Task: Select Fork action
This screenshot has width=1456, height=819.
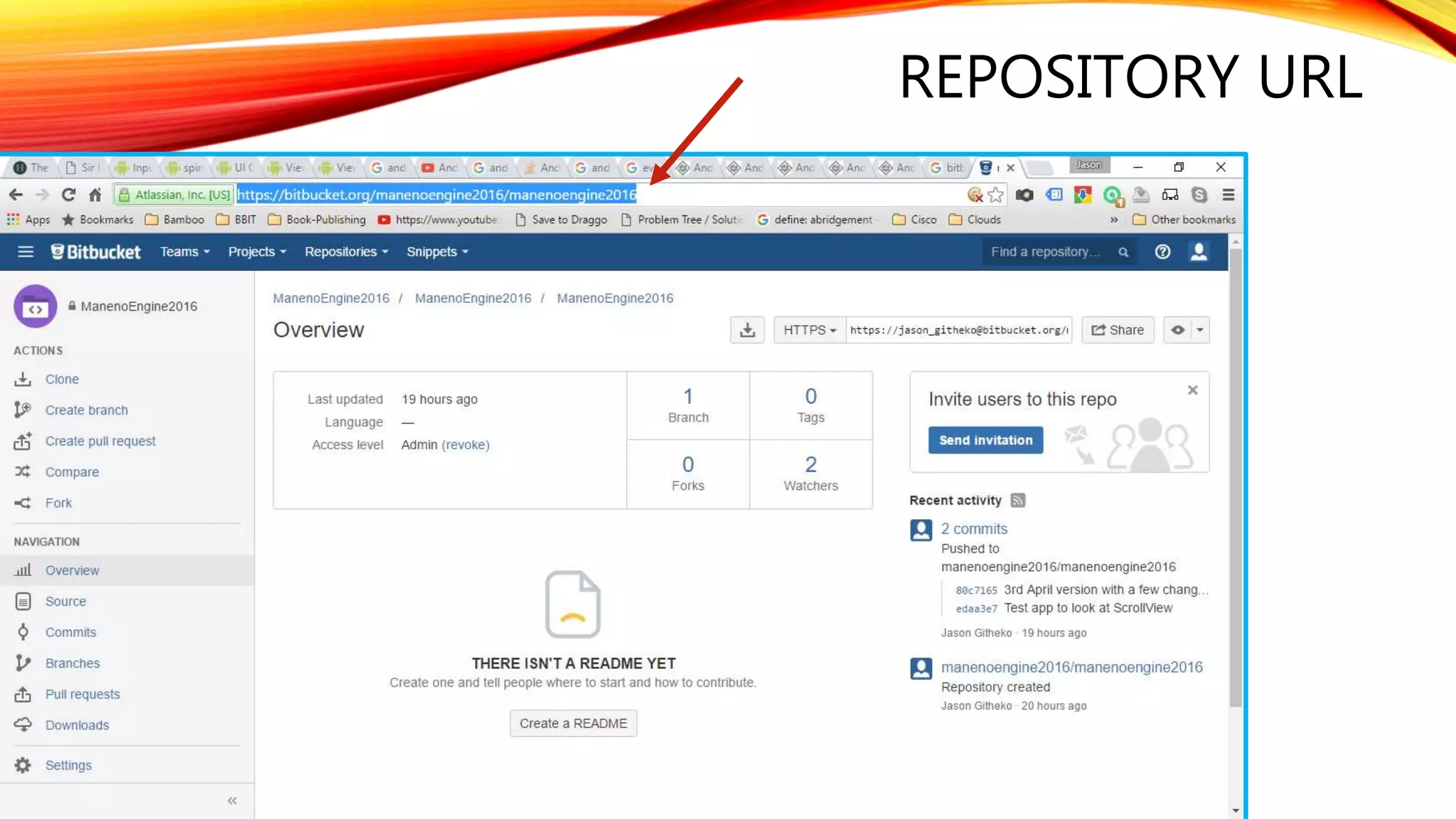Action: pos(58,503)
